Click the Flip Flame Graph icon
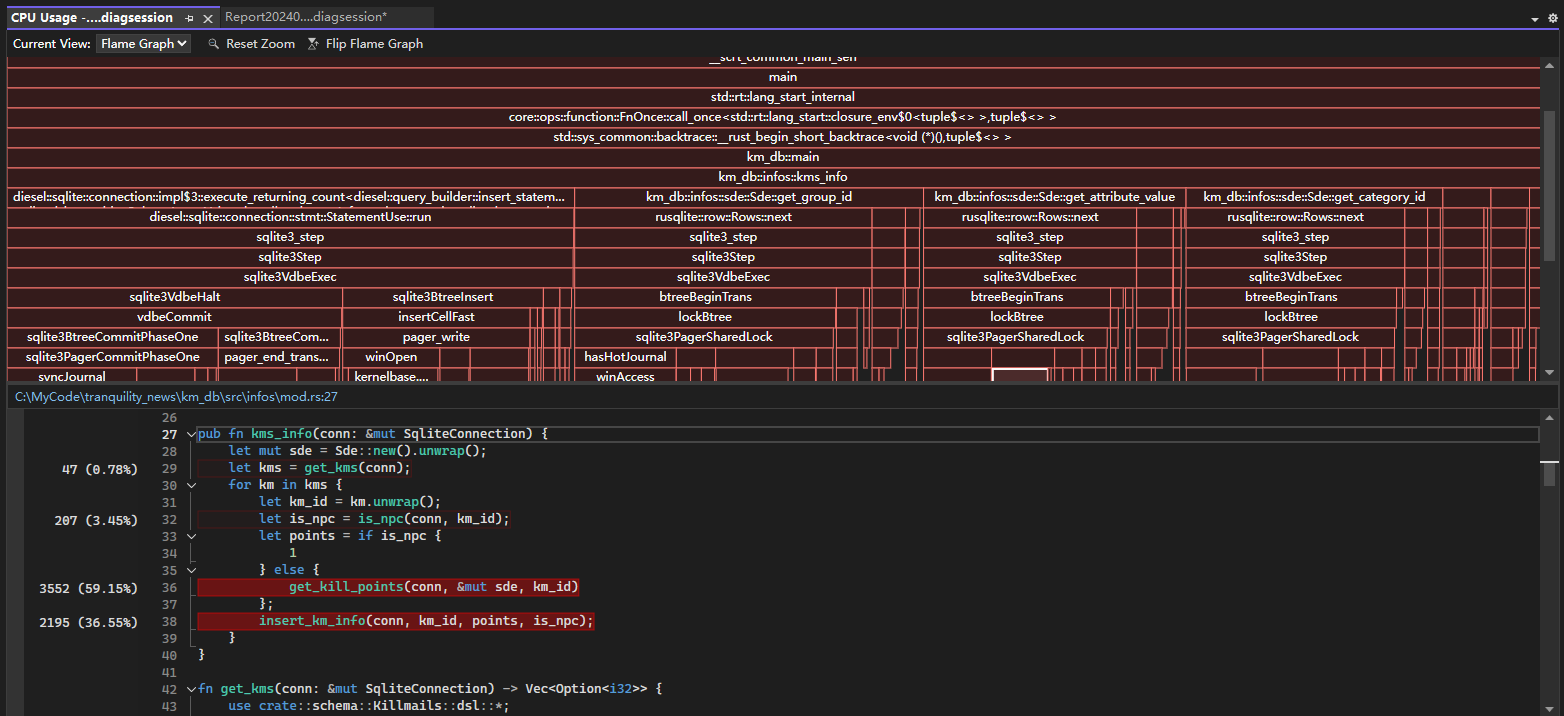The image size is (1564, 716). point(313,44)
